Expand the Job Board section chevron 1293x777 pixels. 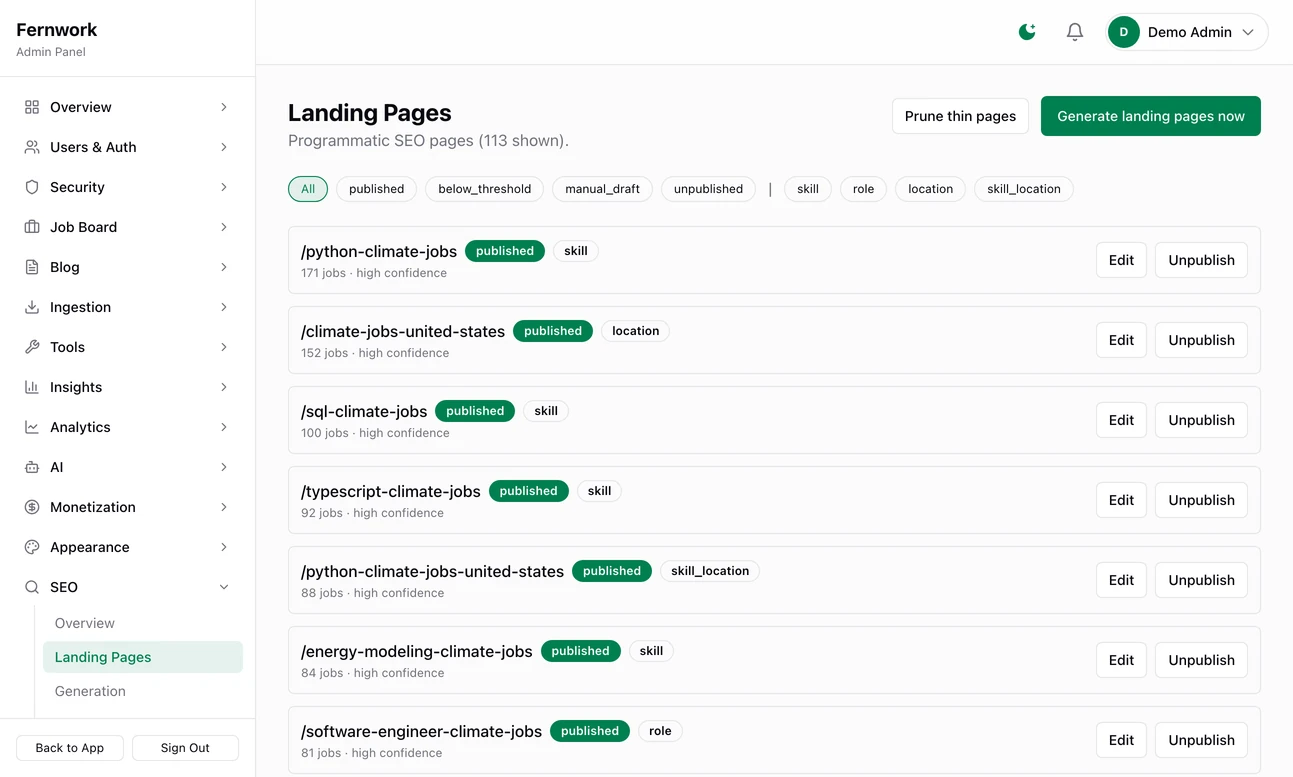[x=224, y=227]
